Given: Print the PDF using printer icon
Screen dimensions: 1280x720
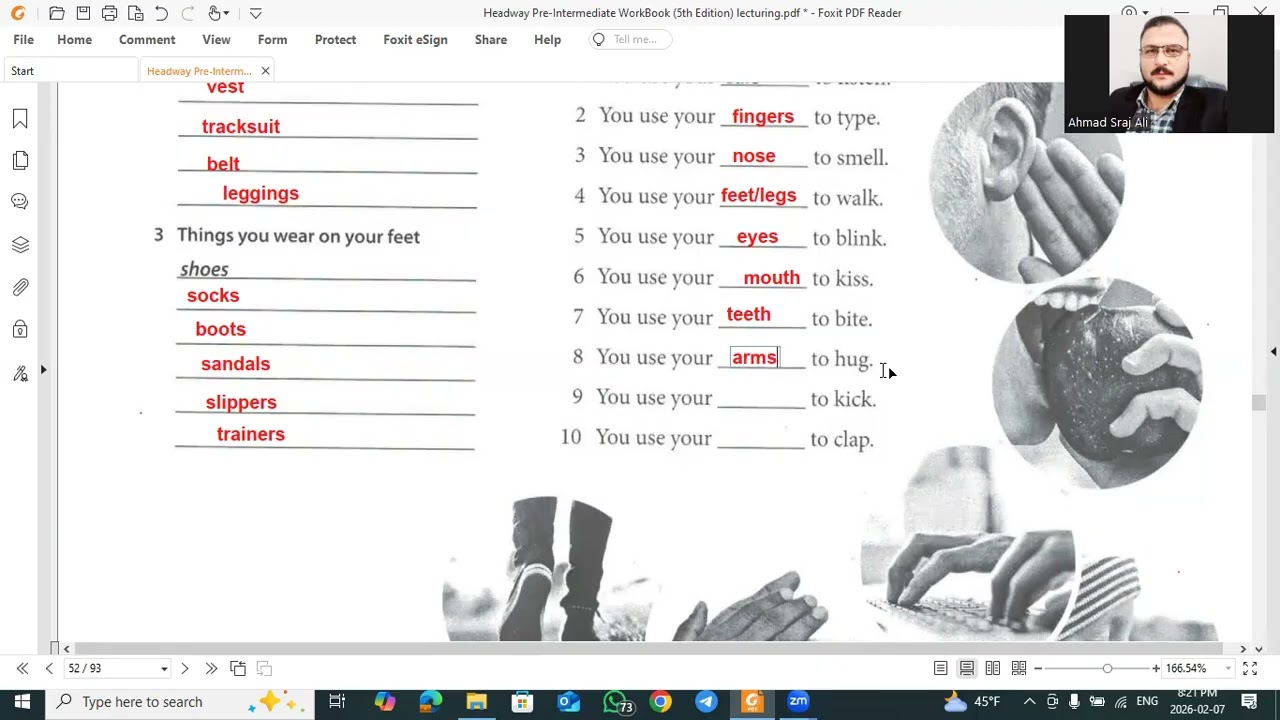Looking at the screenshot, I should pos(109,13).
